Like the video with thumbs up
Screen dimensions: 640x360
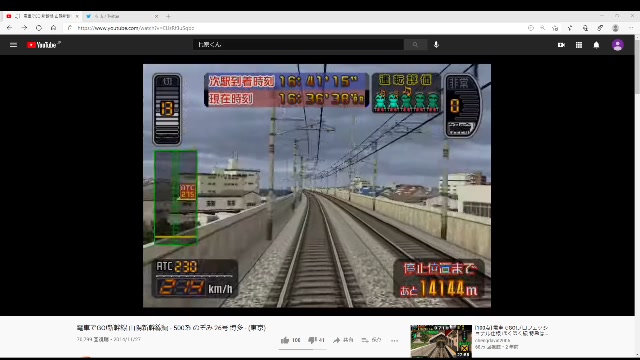click(290, 340)
